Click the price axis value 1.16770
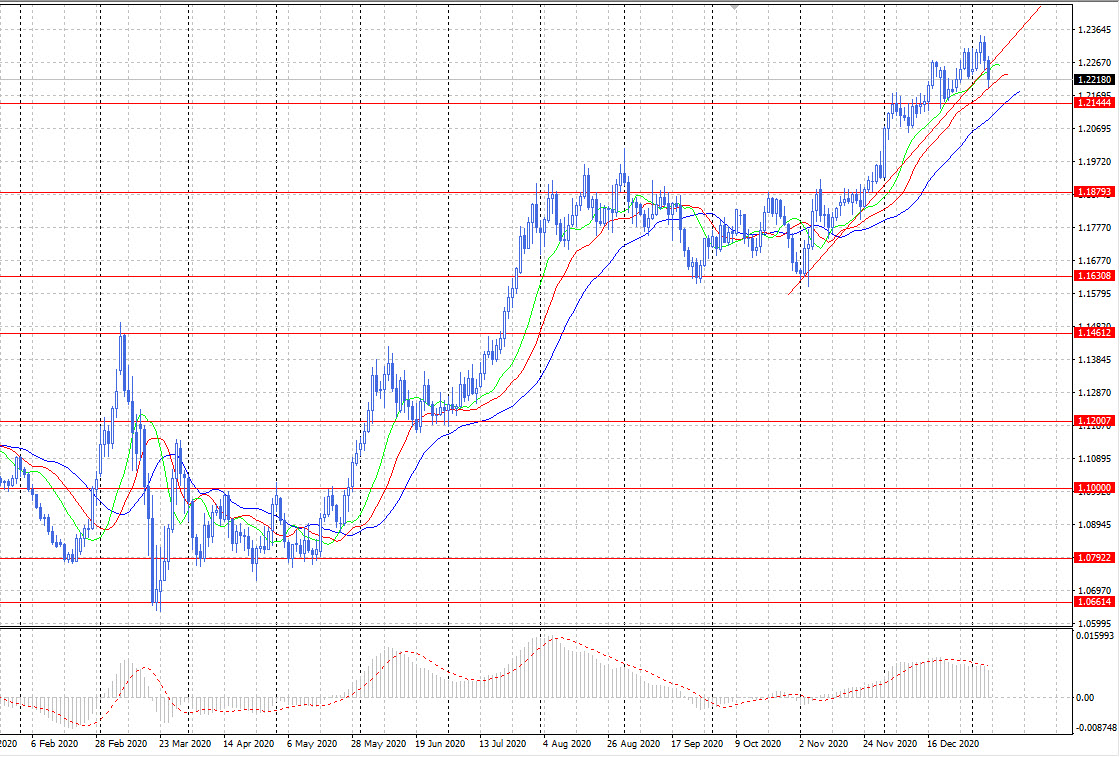The height and width of the screenshot is (757, 1120). pyautogui.click(x=1094, y=261)
